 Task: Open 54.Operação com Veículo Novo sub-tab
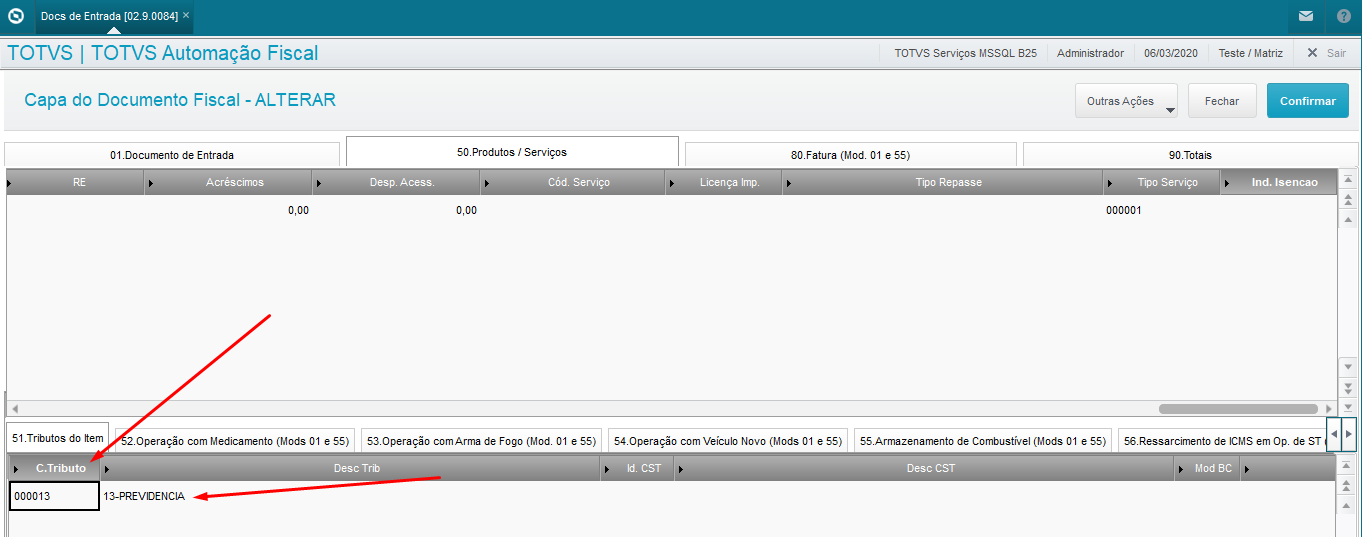click(728, 440)
